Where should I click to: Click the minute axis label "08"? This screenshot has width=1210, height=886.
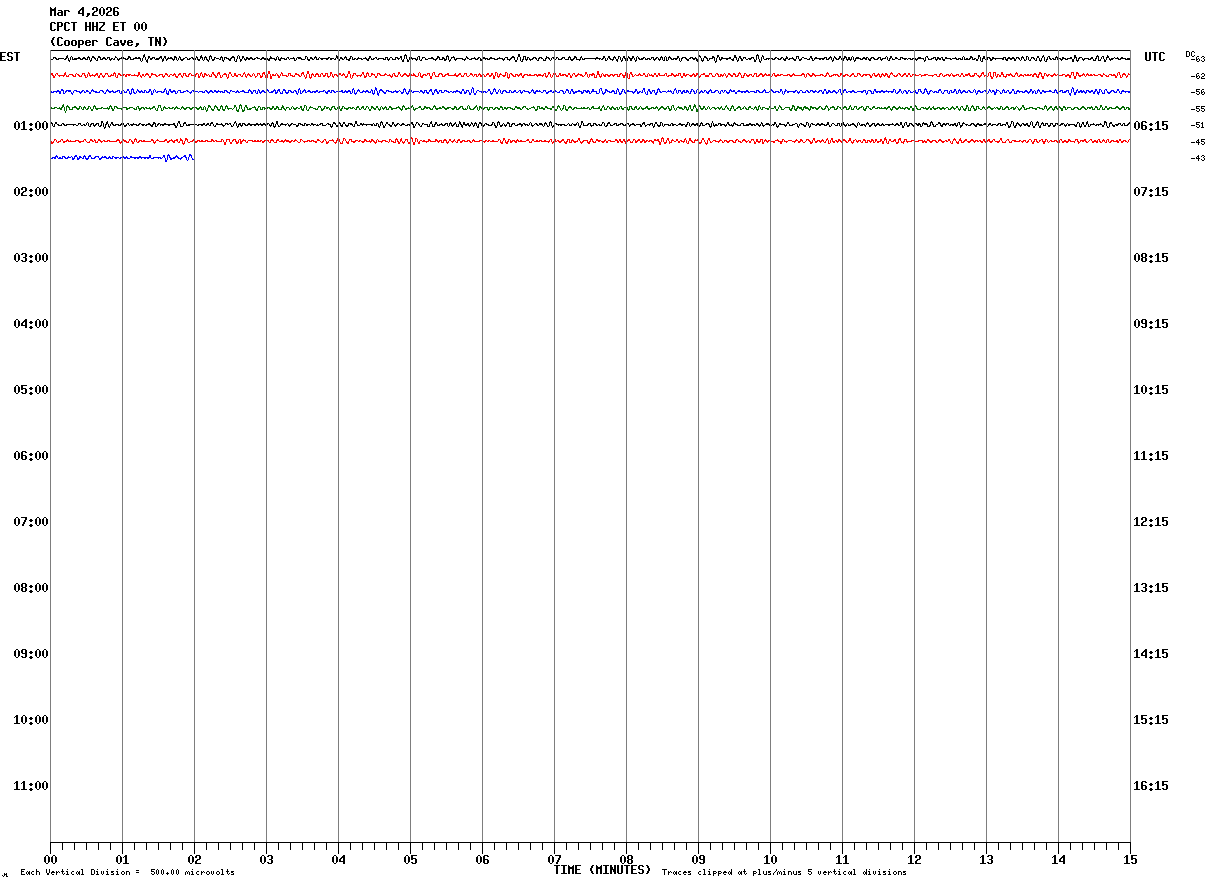coord(626,860)
